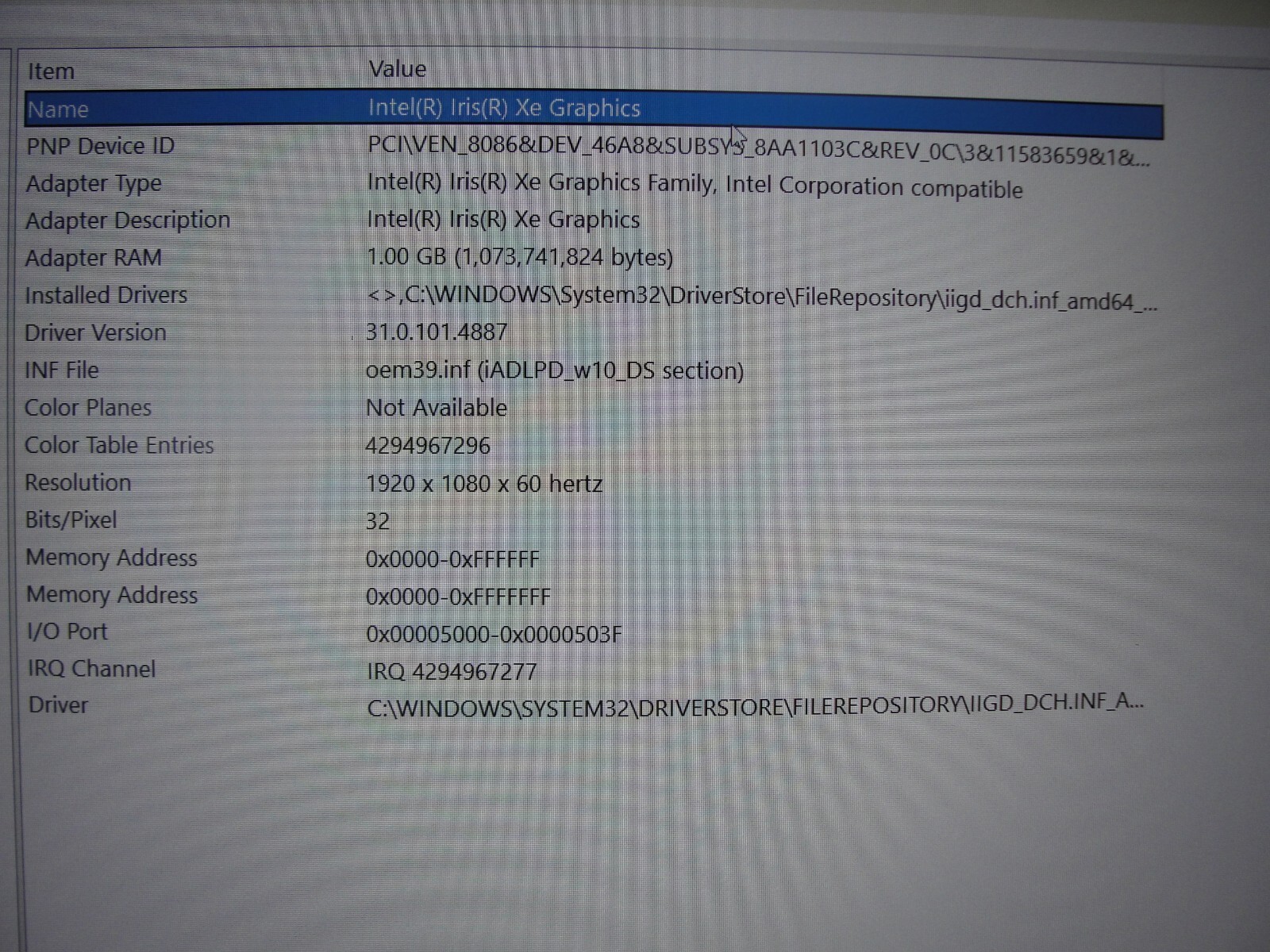Click the Installed Drivers item label
The image size is (1270, 952).
(x=106, y=295)
